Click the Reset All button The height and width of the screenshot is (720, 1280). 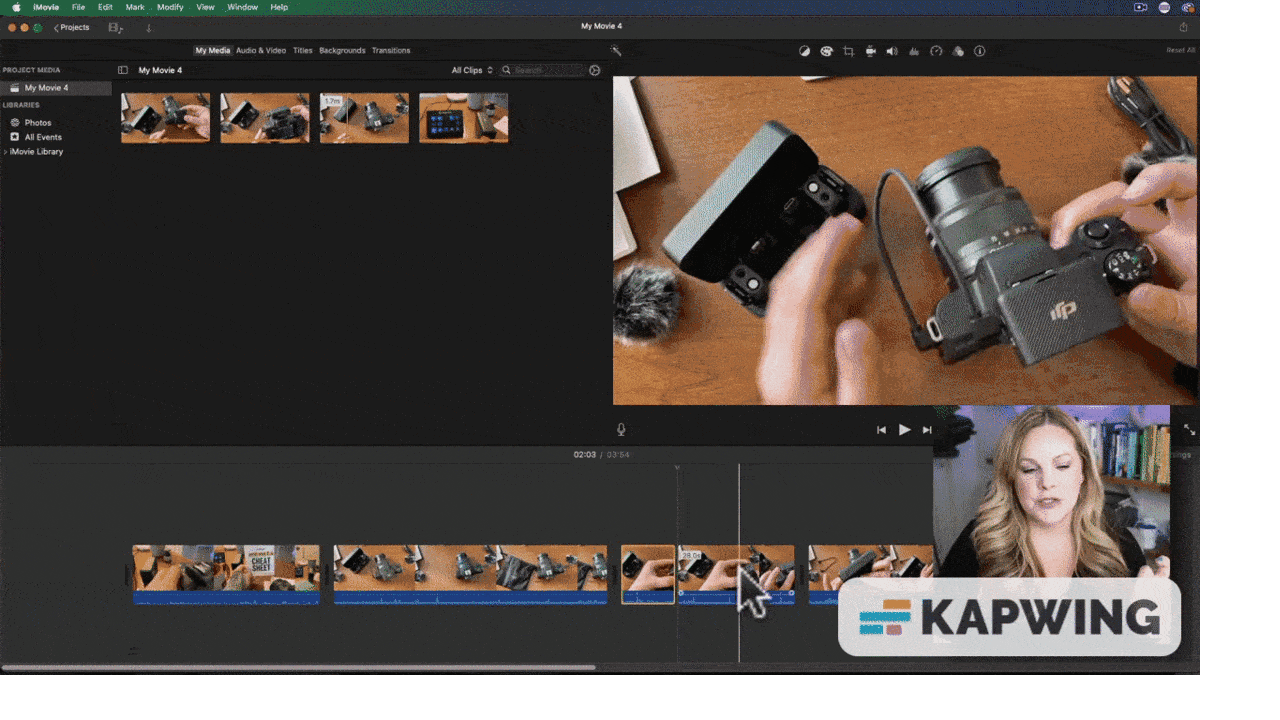click(x=1180, y=50)
